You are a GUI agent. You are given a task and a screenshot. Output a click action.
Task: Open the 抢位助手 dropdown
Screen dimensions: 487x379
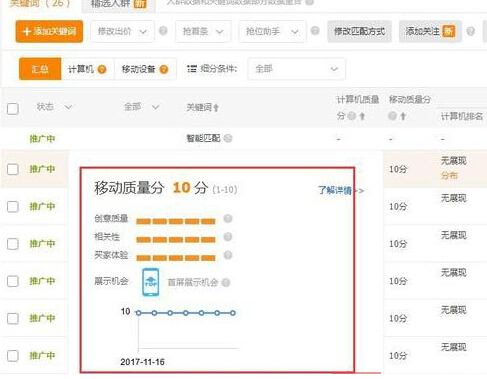click(272, 32)
